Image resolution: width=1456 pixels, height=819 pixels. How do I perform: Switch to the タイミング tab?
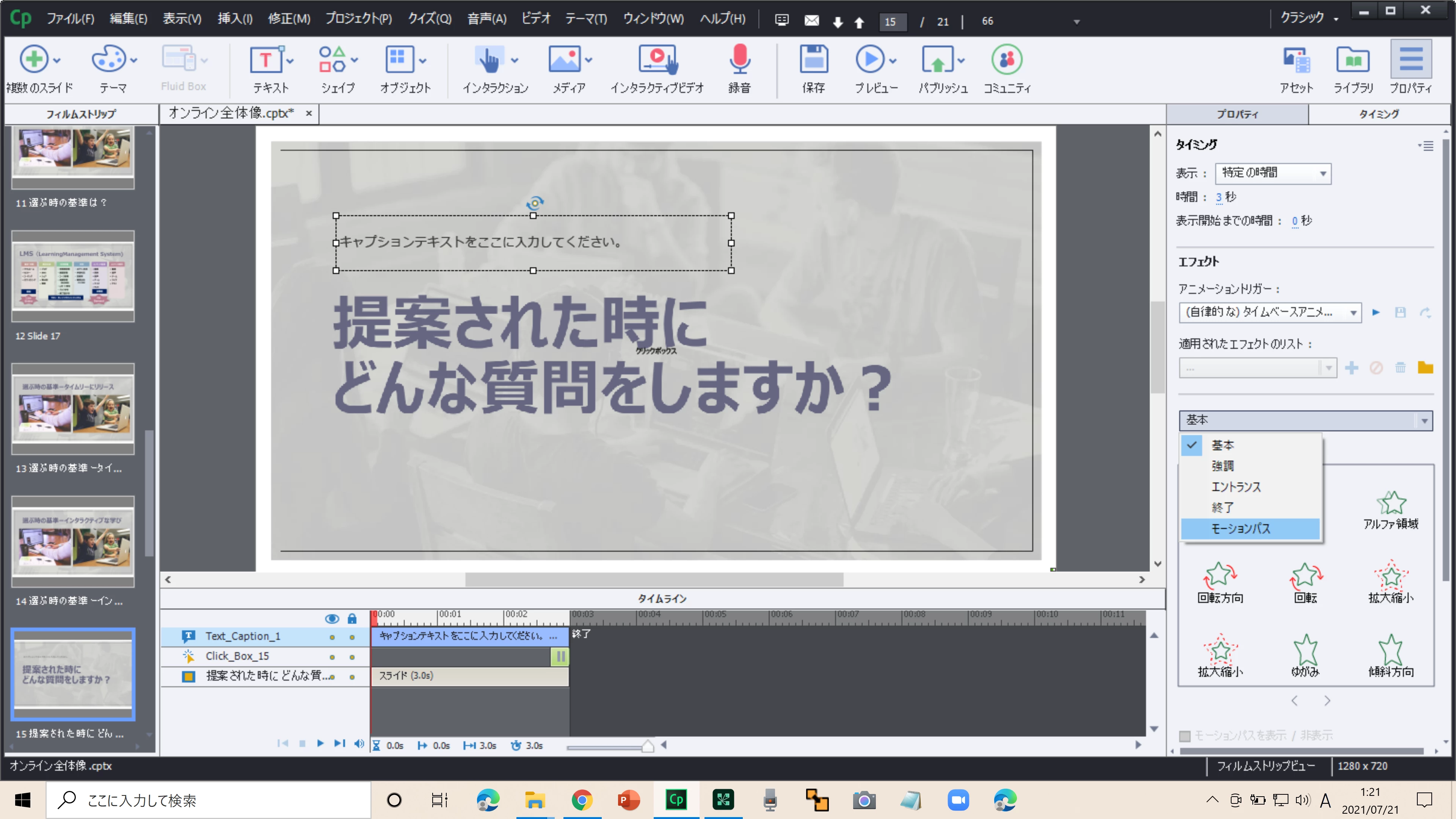click(x=1379, y=114)
